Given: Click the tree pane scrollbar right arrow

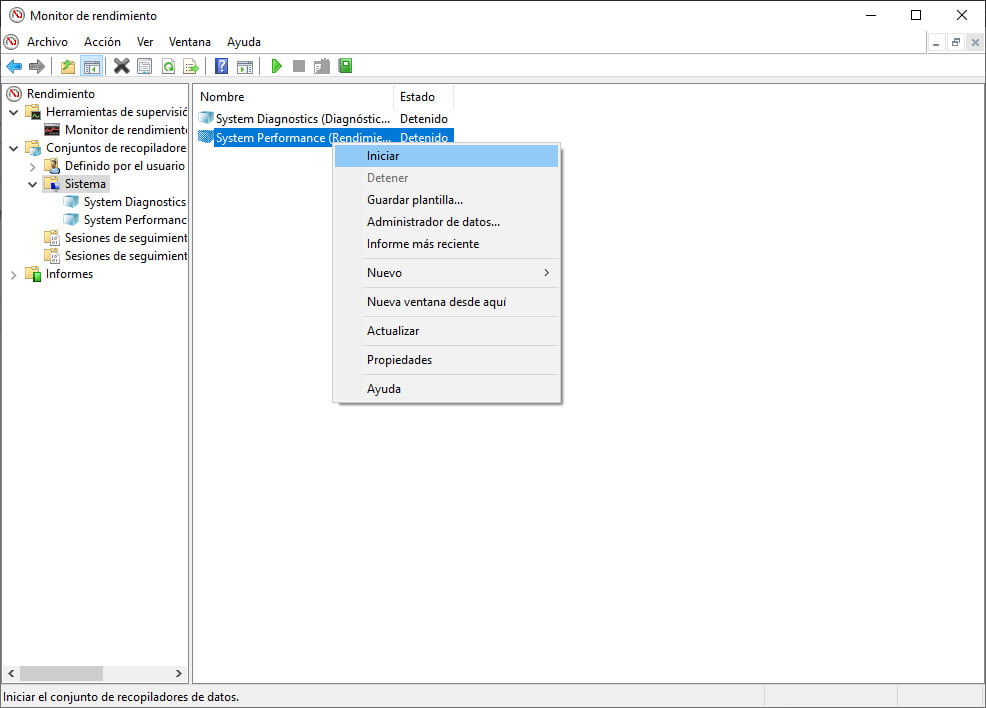Looking at the screenshot, I should [x=179, y=673].
